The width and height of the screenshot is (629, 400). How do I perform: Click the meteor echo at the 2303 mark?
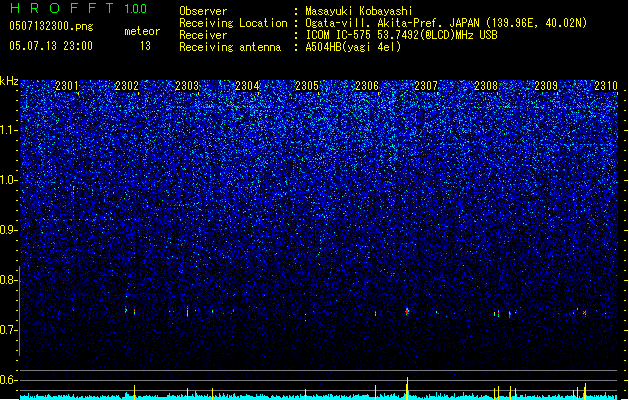tap(187, 312)
